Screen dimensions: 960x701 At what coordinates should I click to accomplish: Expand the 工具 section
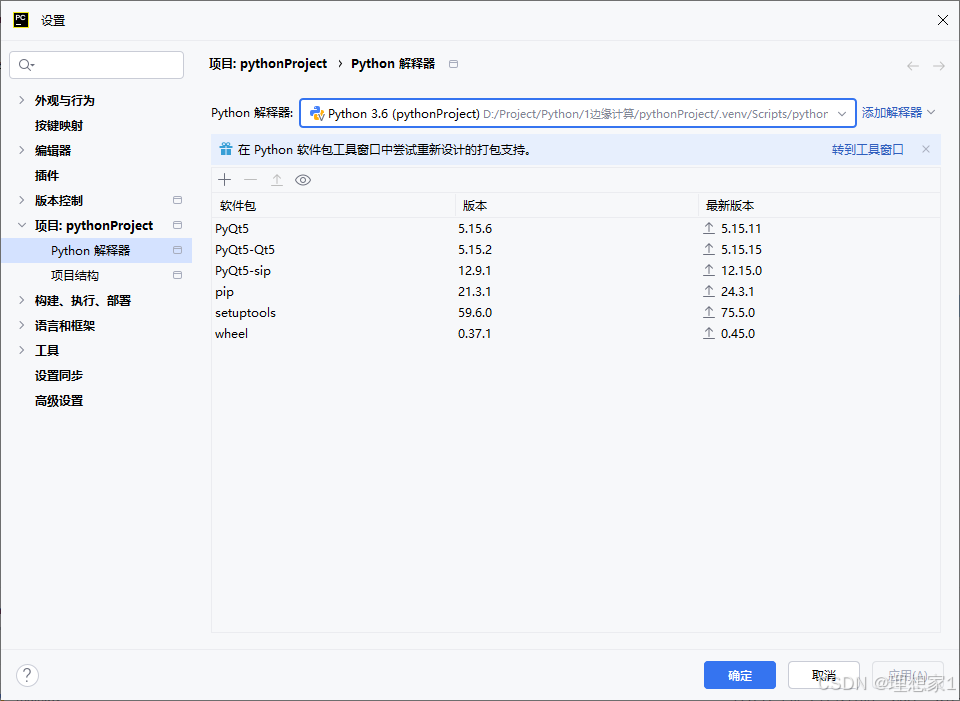tap(22, 350)
